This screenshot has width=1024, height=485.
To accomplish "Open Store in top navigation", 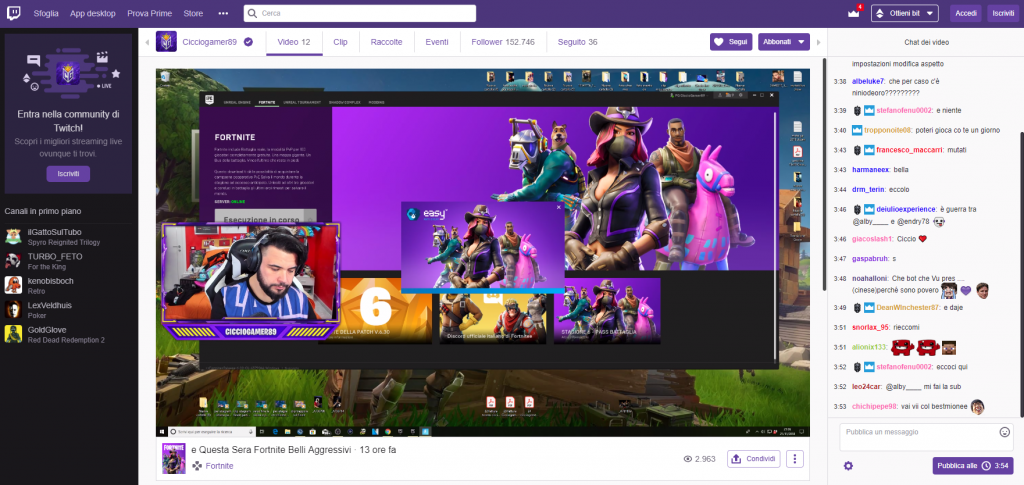I will [x=193, y=14].
